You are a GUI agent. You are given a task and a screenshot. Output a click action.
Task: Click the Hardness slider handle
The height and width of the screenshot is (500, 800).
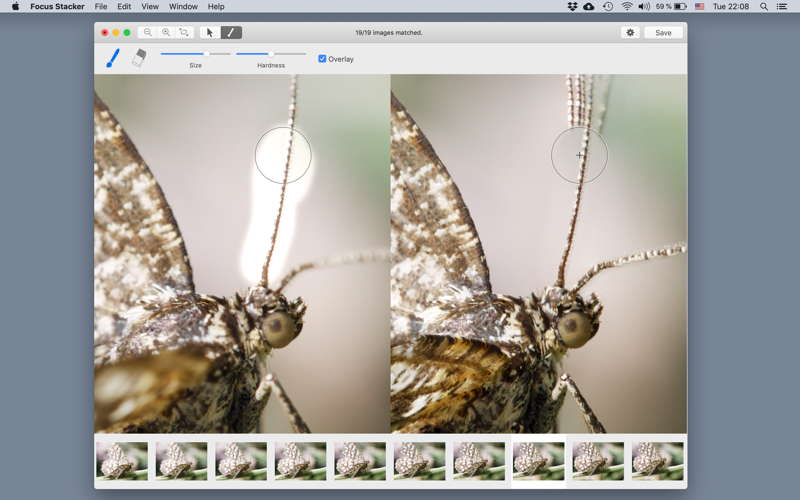pyautogui.click(x=270, y=54)
